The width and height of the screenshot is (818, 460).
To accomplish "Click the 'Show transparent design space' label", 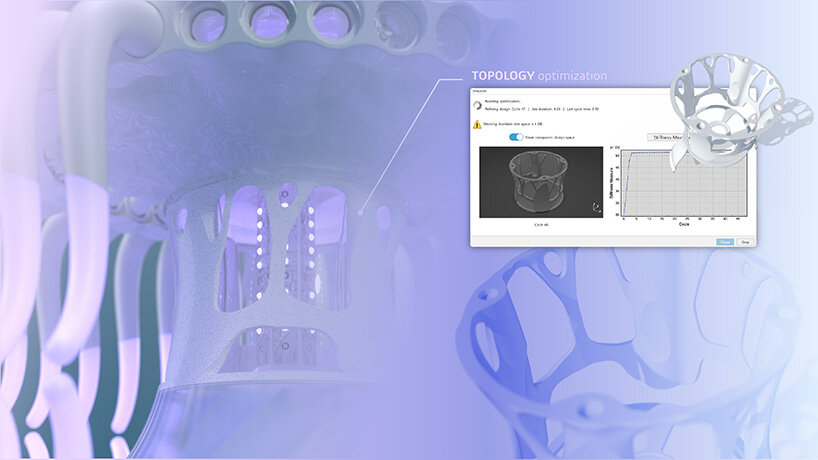I will coord(550,137).
